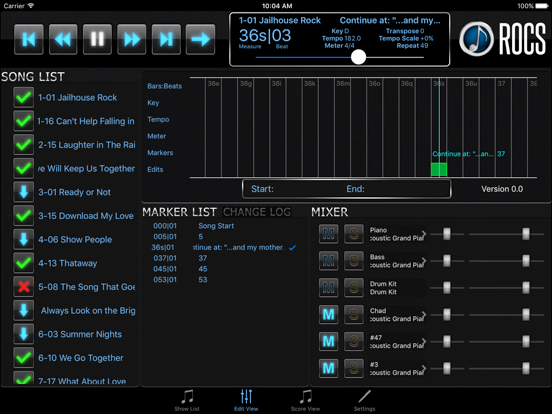Solo the Chad track
This screenshot has height=414, width=552.
tap(354, 314)
